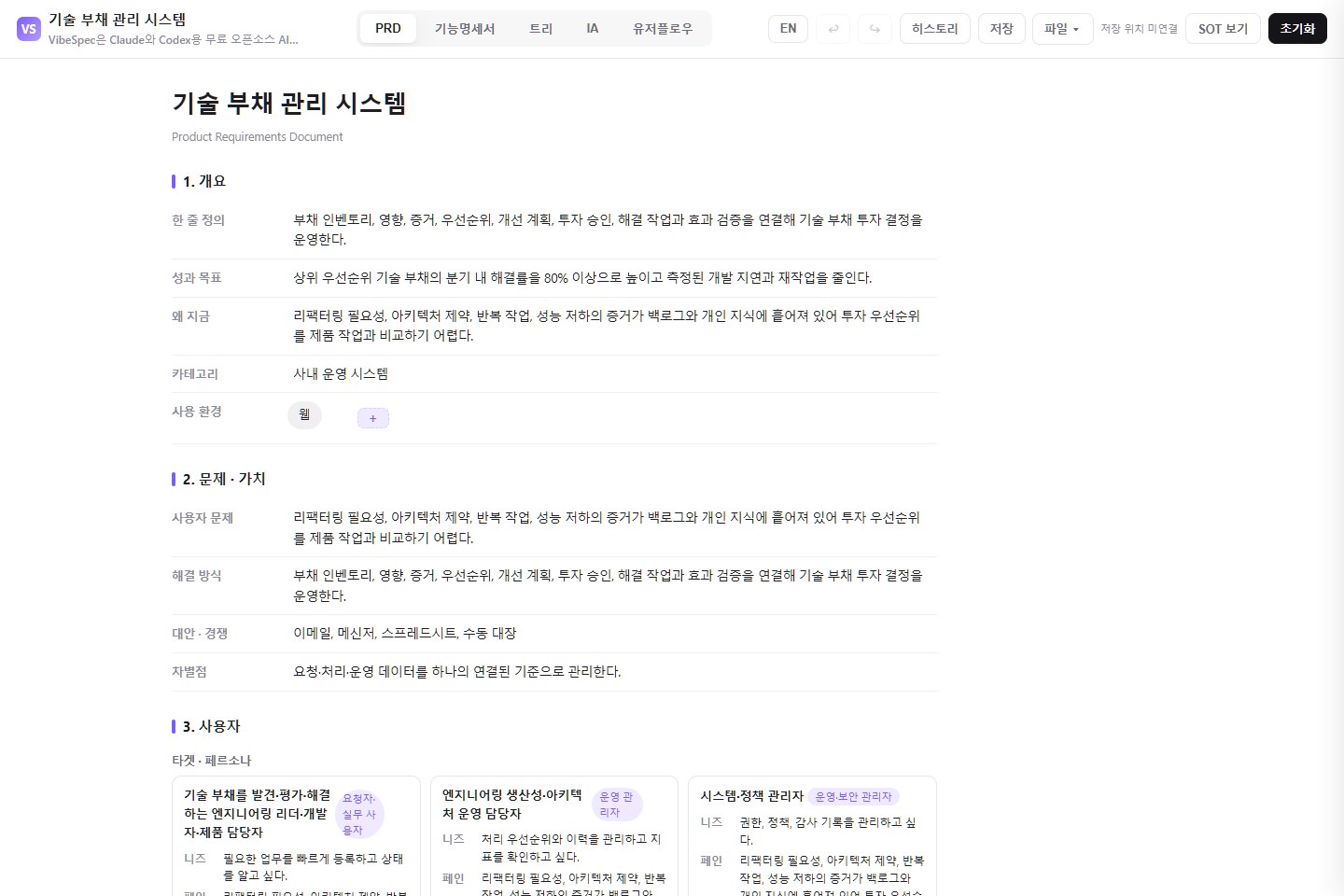This screenshot has width=1344, height=896.
Task: Open the SOT 보기 view
Action: (1223, 29)
